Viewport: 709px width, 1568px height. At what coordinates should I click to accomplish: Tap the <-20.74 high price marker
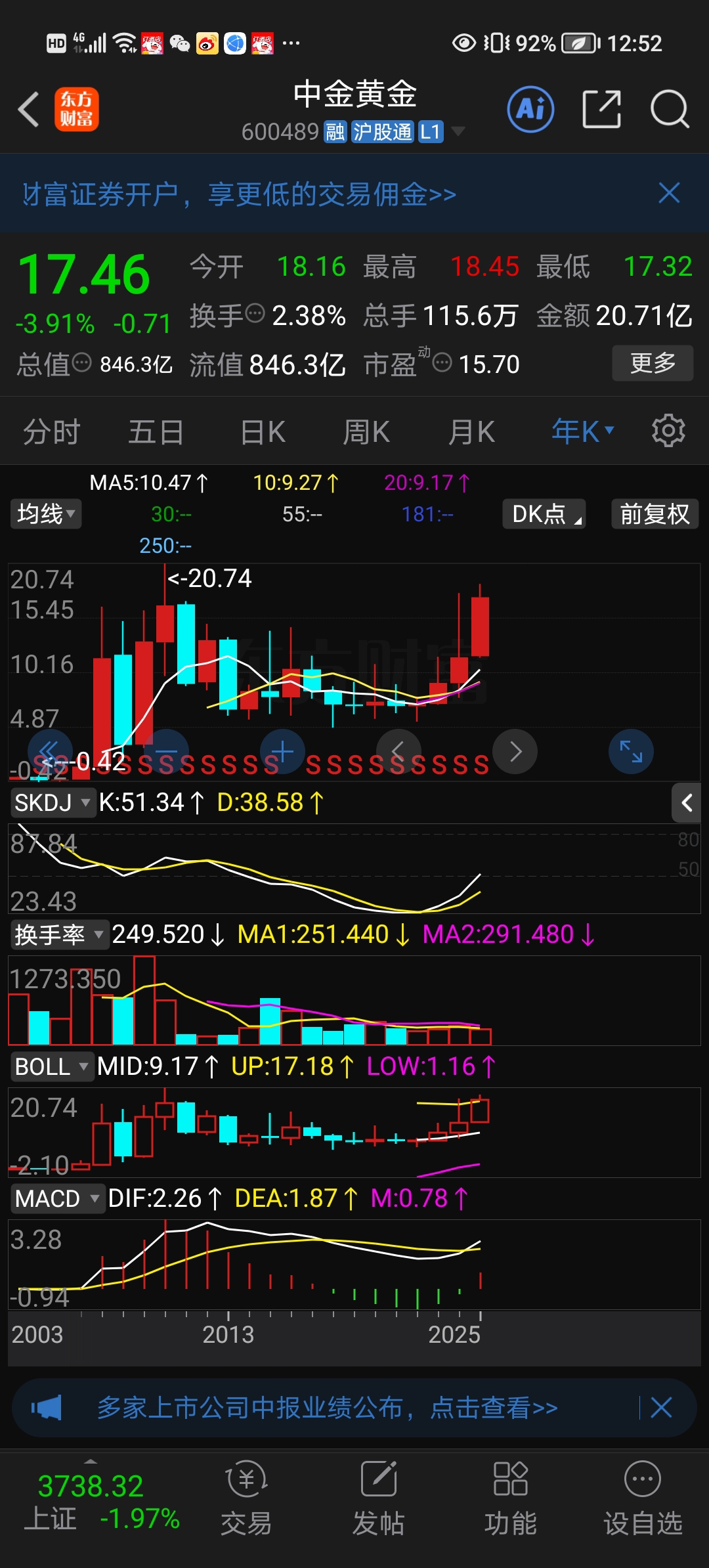coord(209,578)
